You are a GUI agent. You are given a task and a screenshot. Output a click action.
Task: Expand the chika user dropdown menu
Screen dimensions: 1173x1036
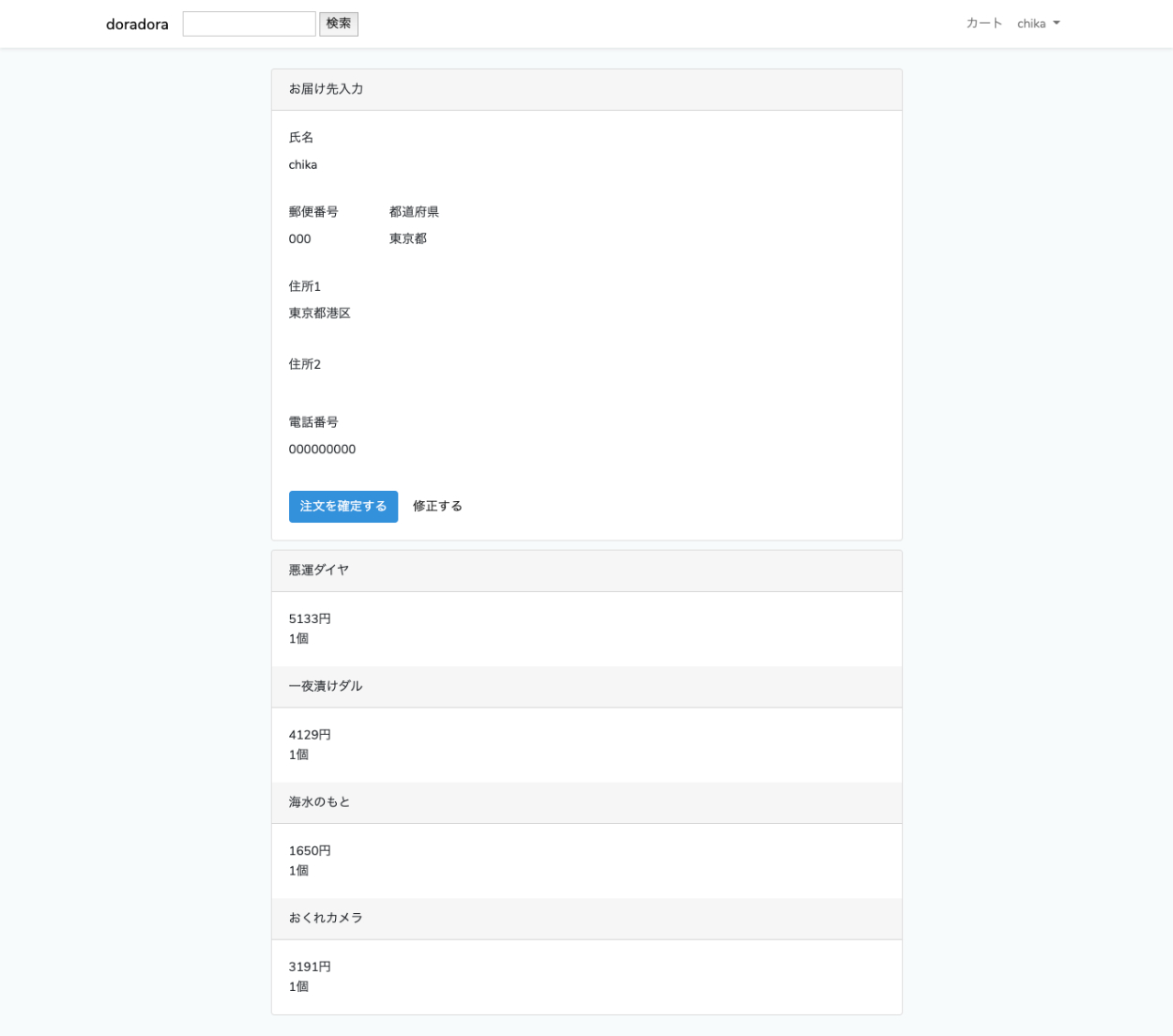click(1038, 23)
